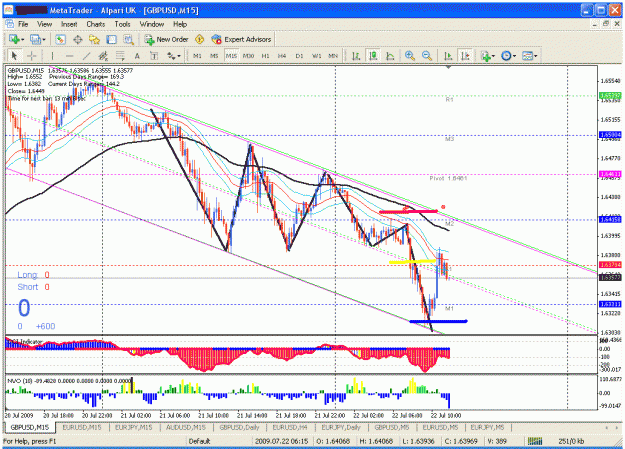Toggle Auto Scroll chart icon
The image size is (625, 449).
[448, 56]
